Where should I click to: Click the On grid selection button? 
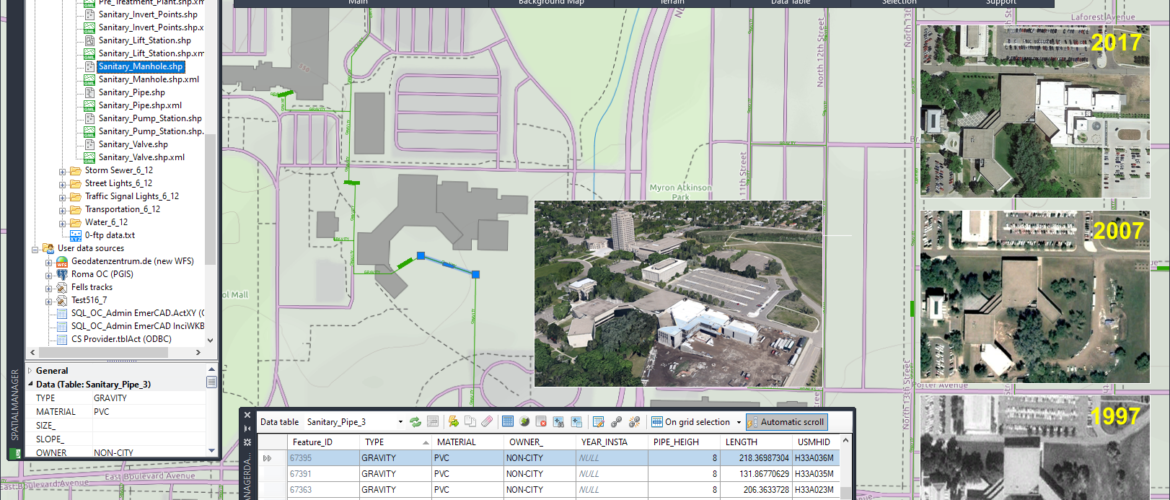[x=689, y=422]
